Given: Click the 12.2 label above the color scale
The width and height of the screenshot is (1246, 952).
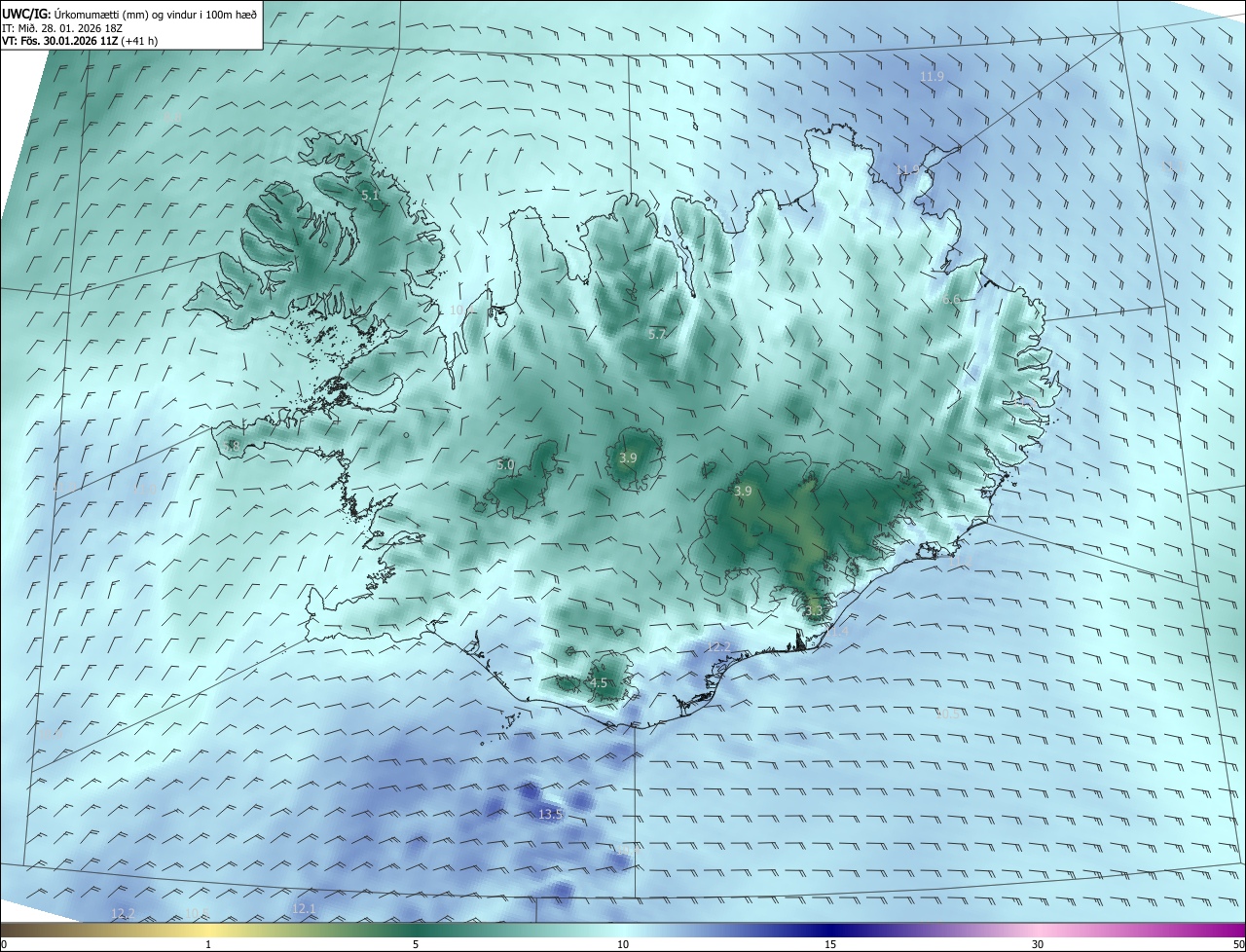Looking at the screenshot, I should pos(123,913).
